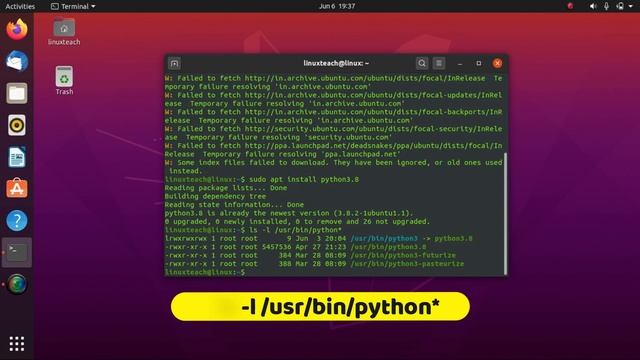Expand the system menu arrow
Screen dimensions: 640x360
[x=631, y=6]
